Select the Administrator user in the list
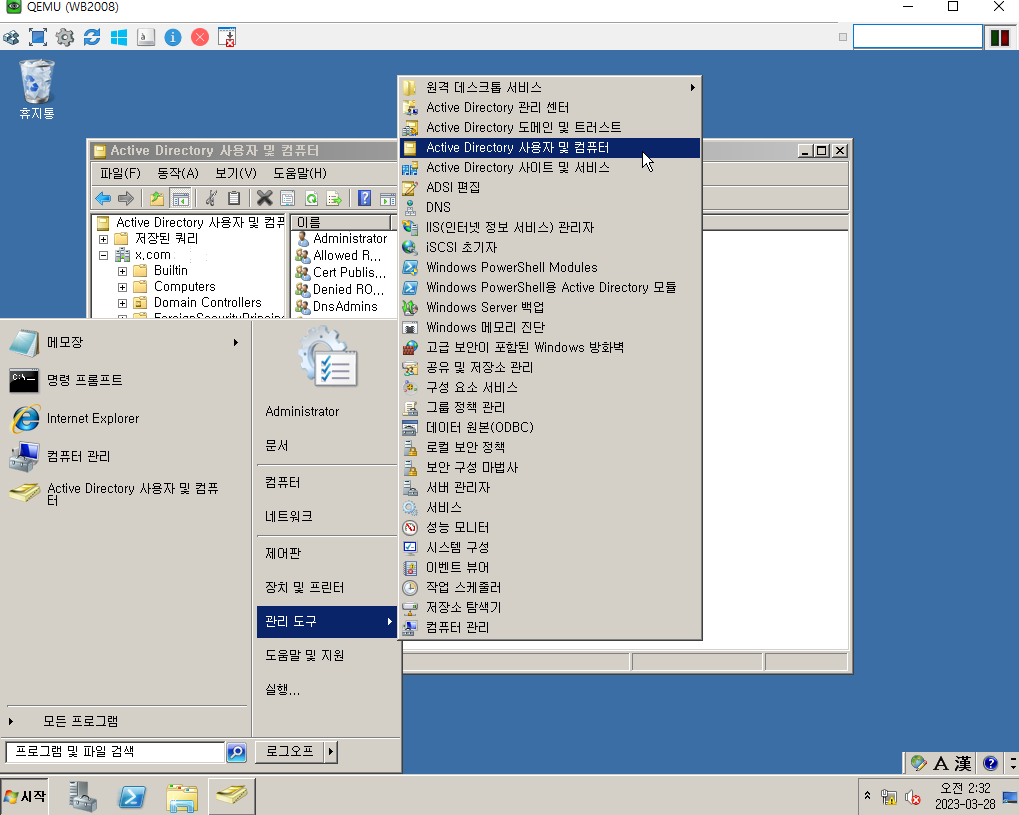 (x=350, y=239)
